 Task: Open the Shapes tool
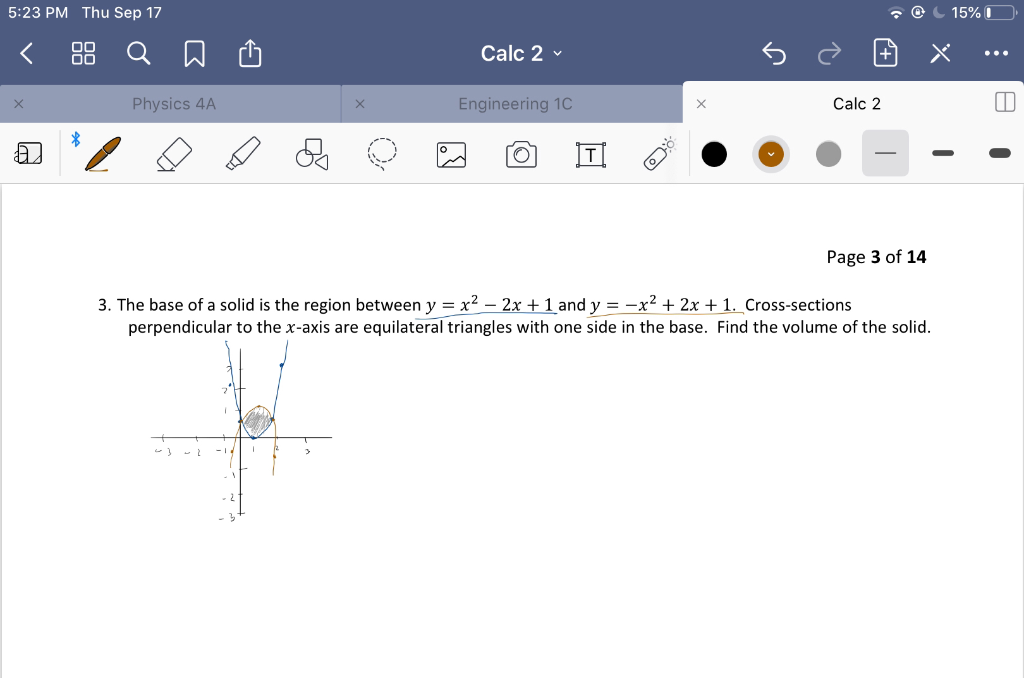pos(310,151)
